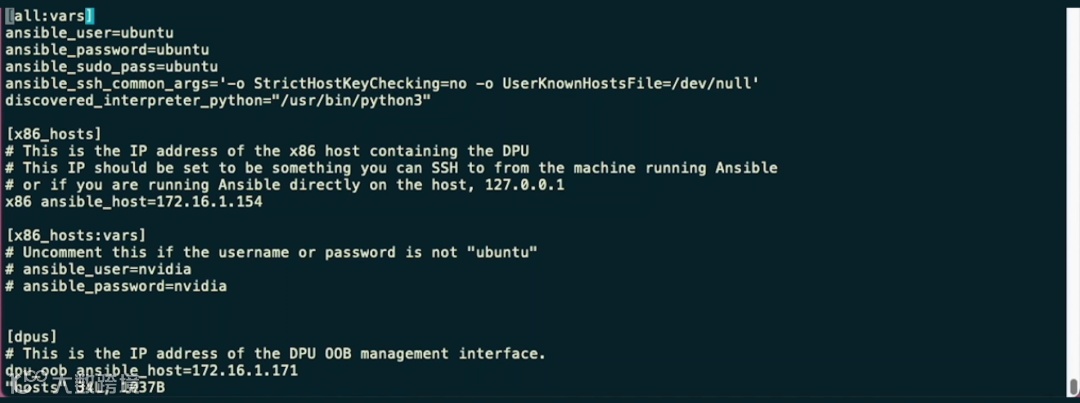Click the ansible_password=ubuntu line

point(107,50)
